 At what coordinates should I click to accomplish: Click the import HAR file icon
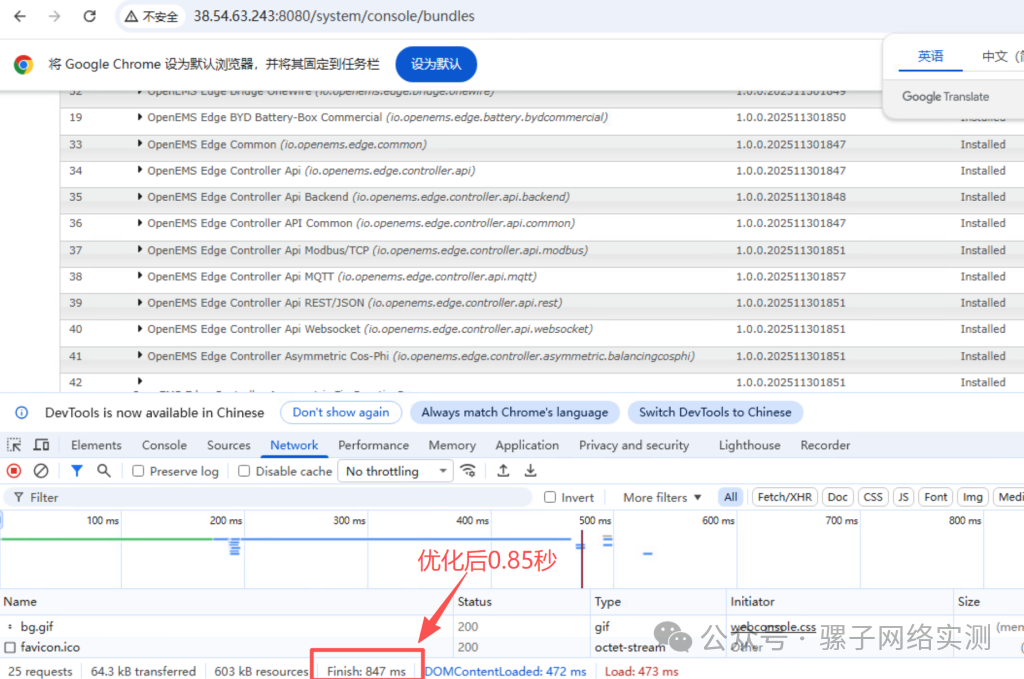coord(502,470)
